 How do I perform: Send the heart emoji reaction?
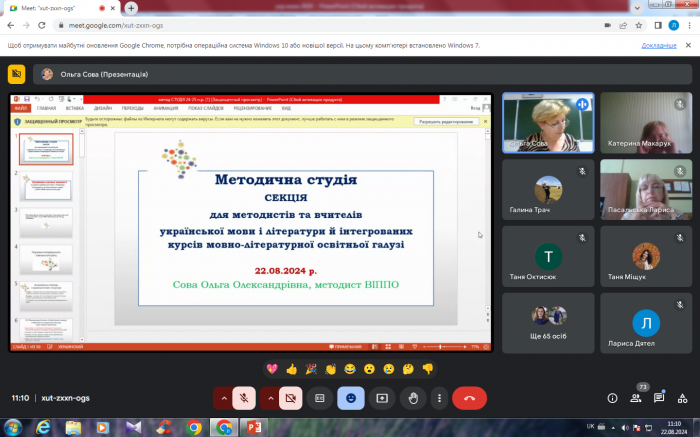[x=272, y=368]
